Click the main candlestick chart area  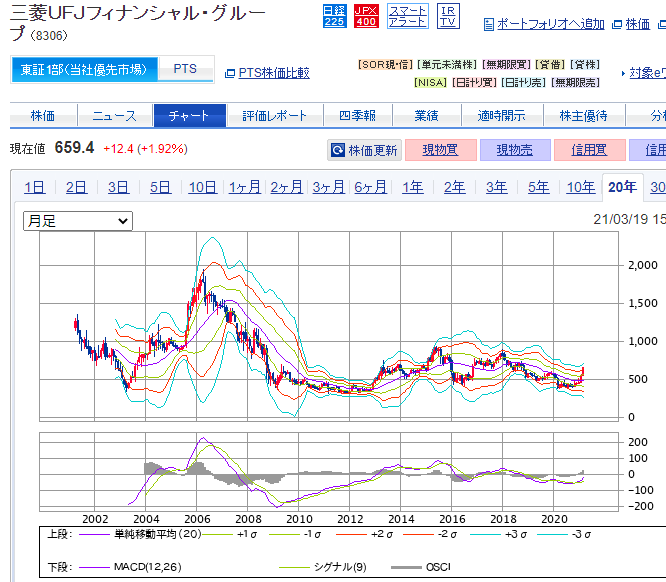click(329, 326)
